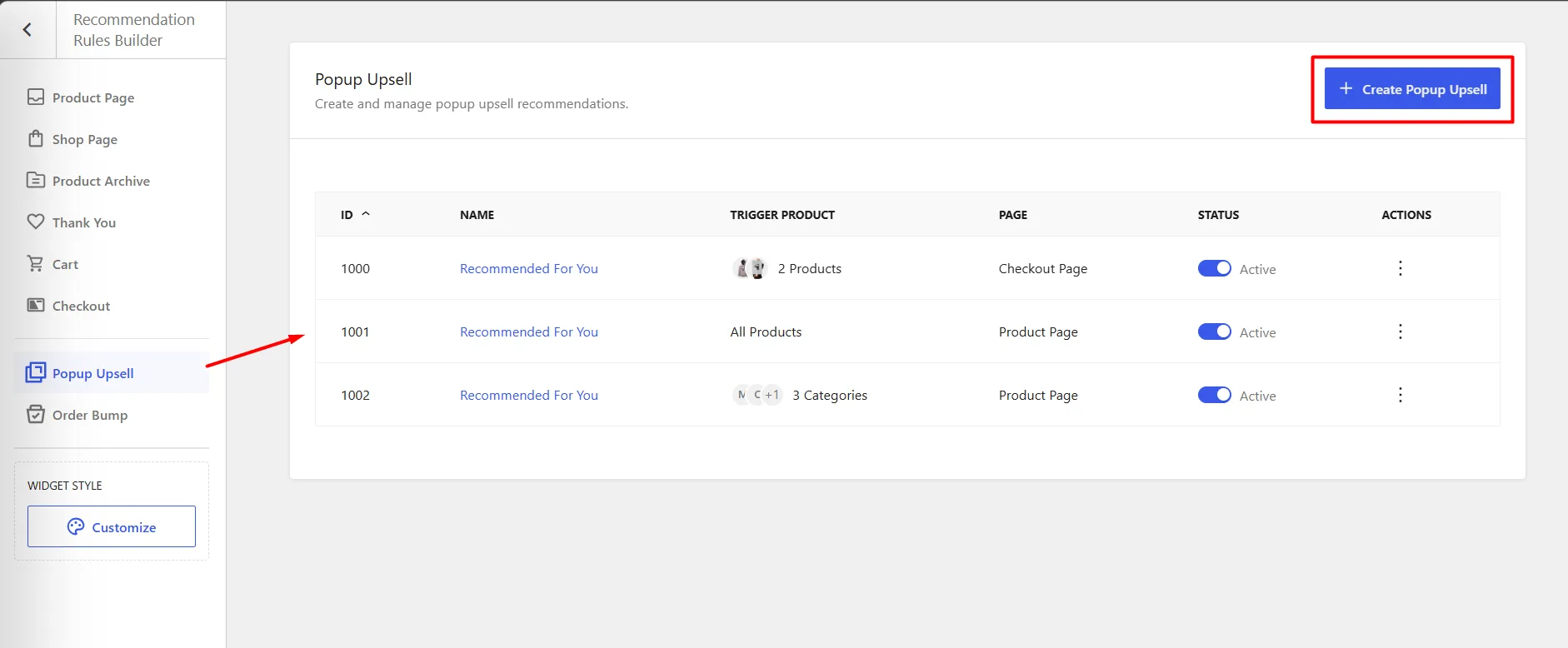Click the Cart icon in sidebar
Image resolution: width=1568 pixels, height=648 pixels.
coord(36,263)
